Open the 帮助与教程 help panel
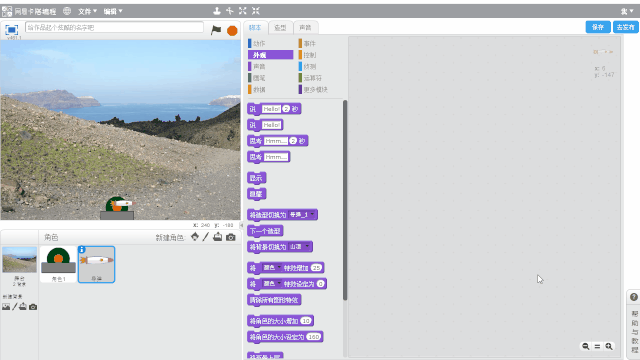 [634, 331]
